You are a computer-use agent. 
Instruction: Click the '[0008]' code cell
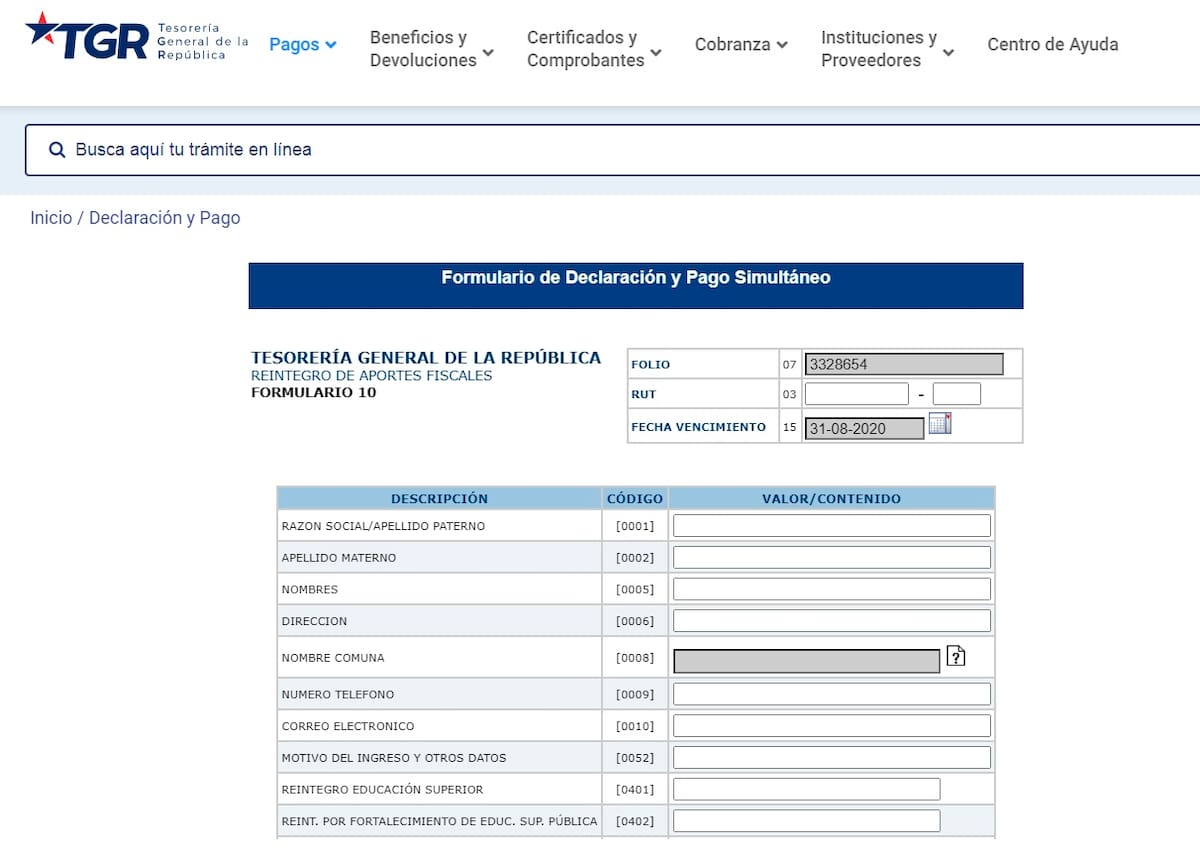coord(635,658)
